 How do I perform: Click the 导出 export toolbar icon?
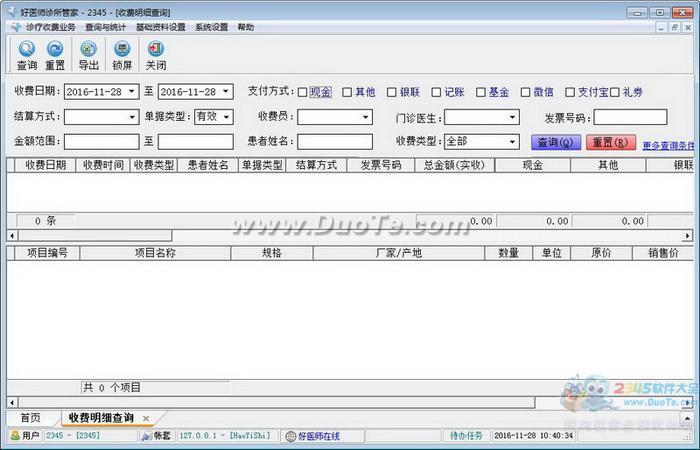(88, 49)
